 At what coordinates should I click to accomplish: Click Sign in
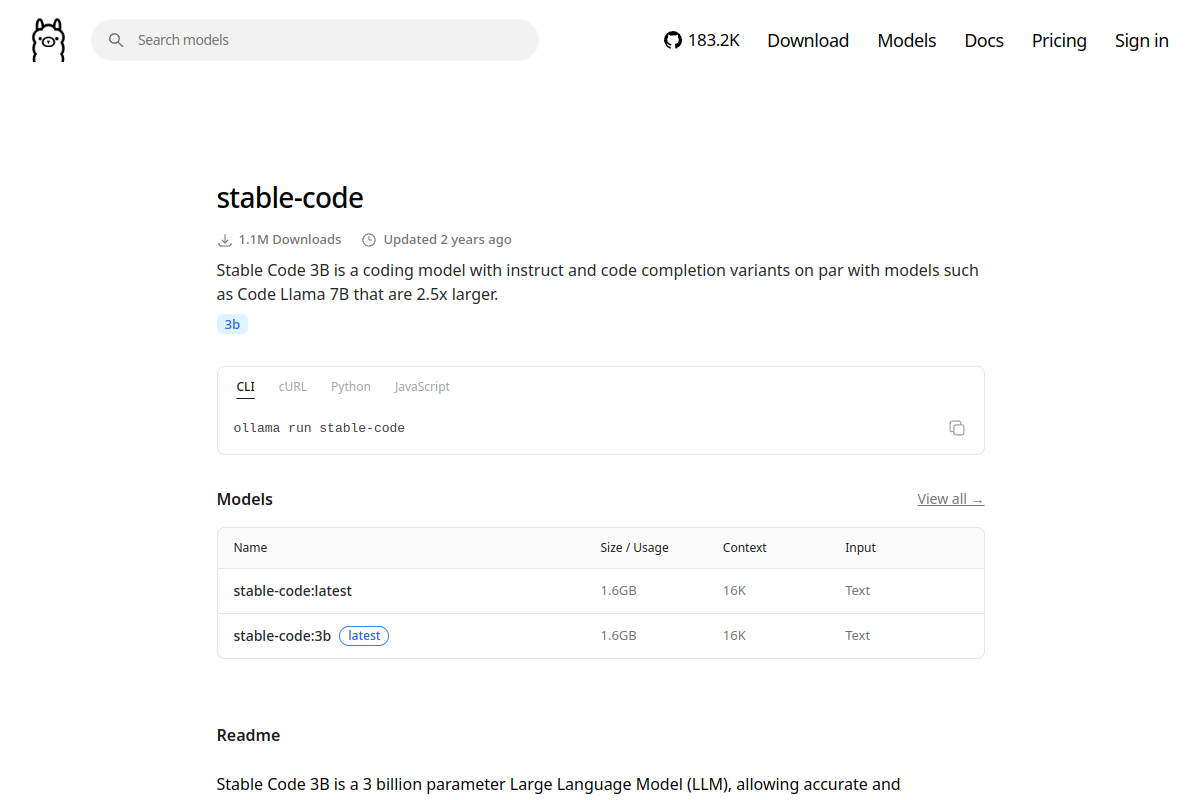1142,40
